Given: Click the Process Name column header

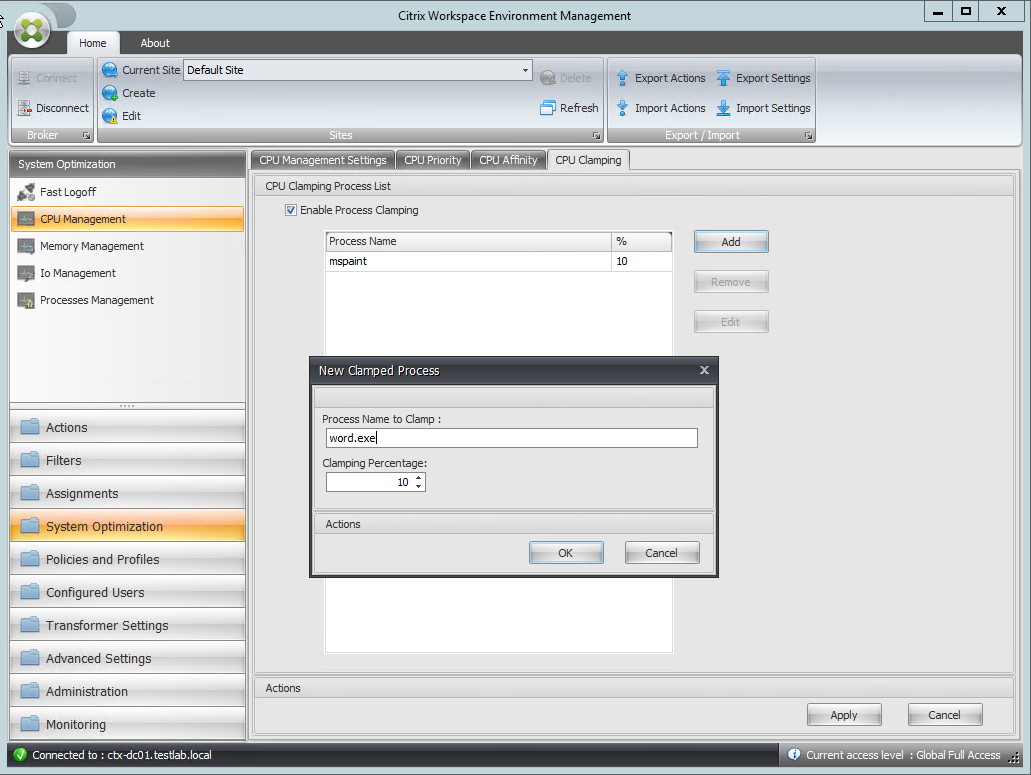Looking at the screenshot, I should (x=468, y=241).
